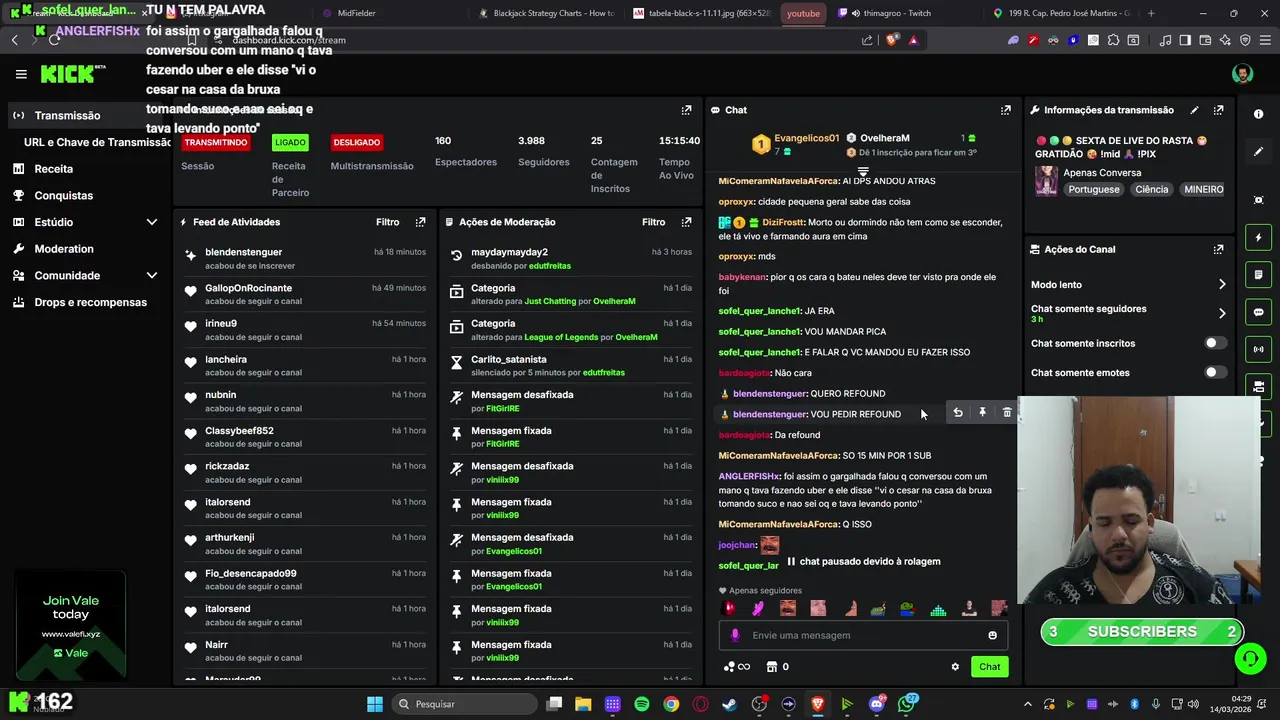1280x720 pixels.
Task: Collapse the chat leaderboard arrow
Action: [863, 172]
